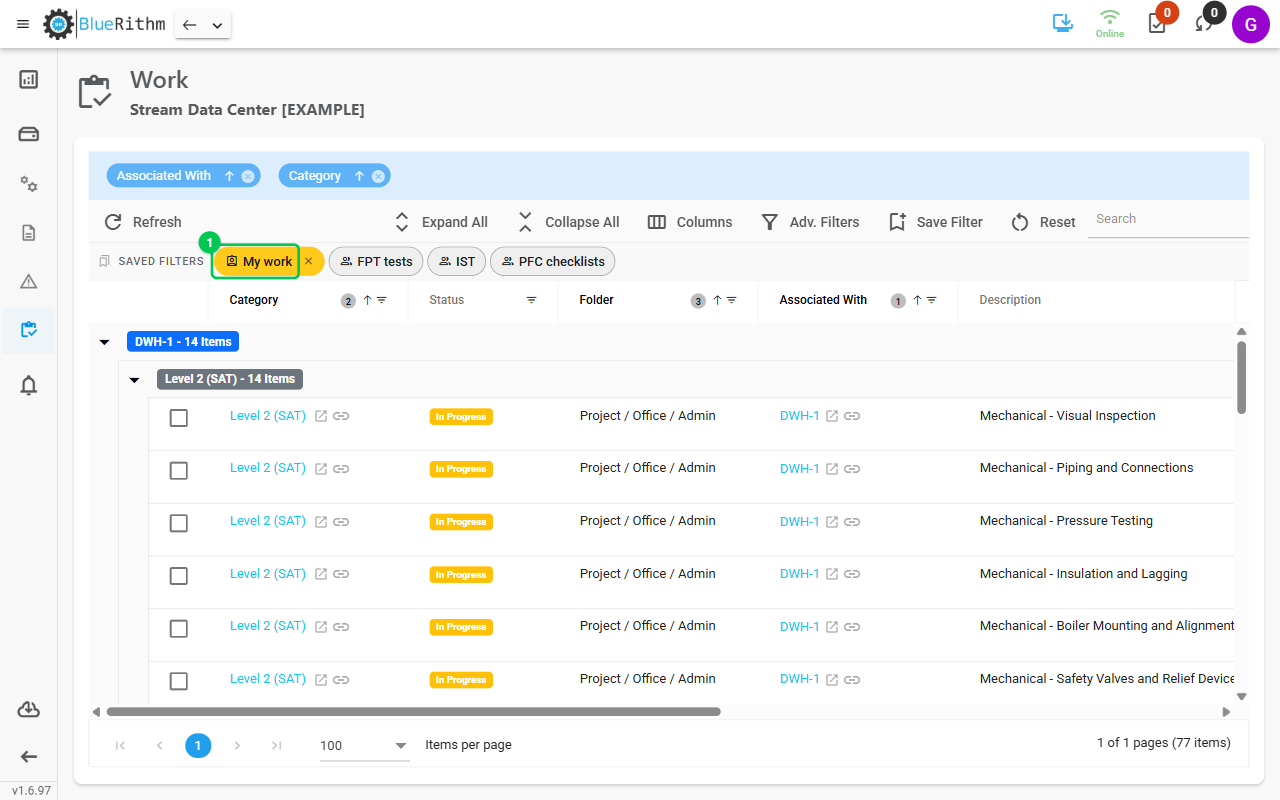Click the collapse sidebar left arrow
1280x800 pixels.
point(29,757)
